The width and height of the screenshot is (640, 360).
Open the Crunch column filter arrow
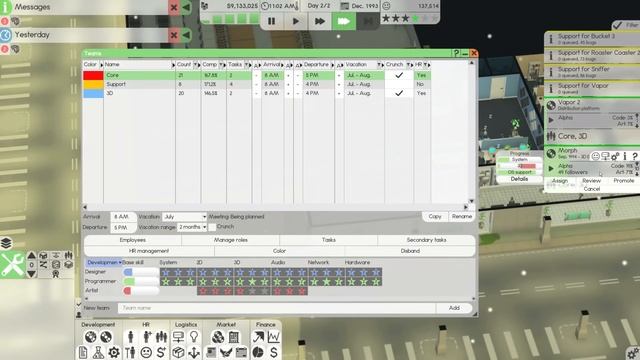click(x=408, y=65)
